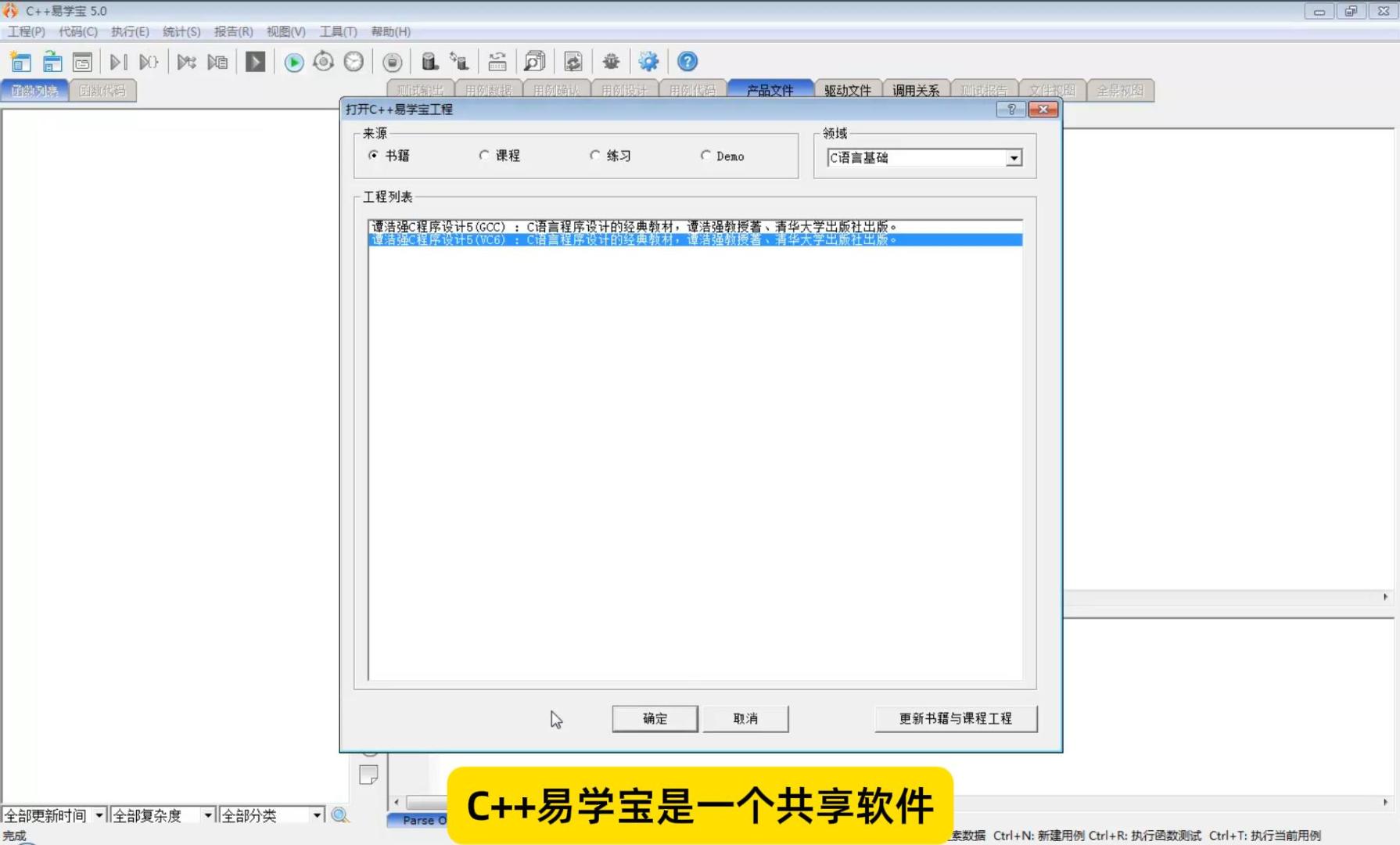The image size is (1400, 845).
Task: Click the triangle-with-branch-arrows toolbar icon
Action: pyautogui.click(x=186, y=62)
